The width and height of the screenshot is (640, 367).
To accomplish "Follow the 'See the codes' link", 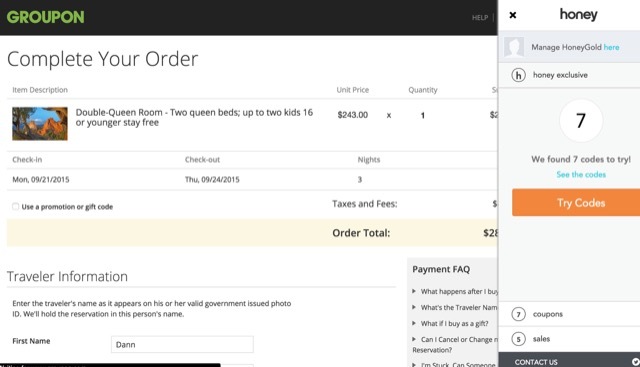I will pyautogui.click(x=581, y=175).
